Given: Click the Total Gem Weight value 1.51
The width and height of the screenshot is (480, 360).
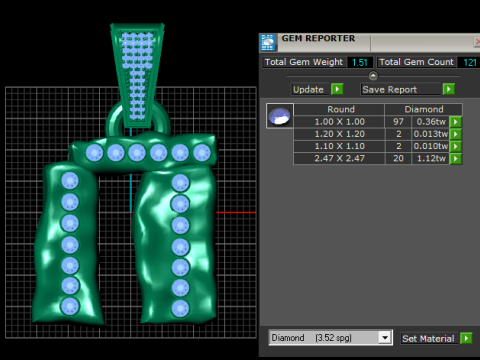Looking at the screenshot, I should [x=360, y=62].
